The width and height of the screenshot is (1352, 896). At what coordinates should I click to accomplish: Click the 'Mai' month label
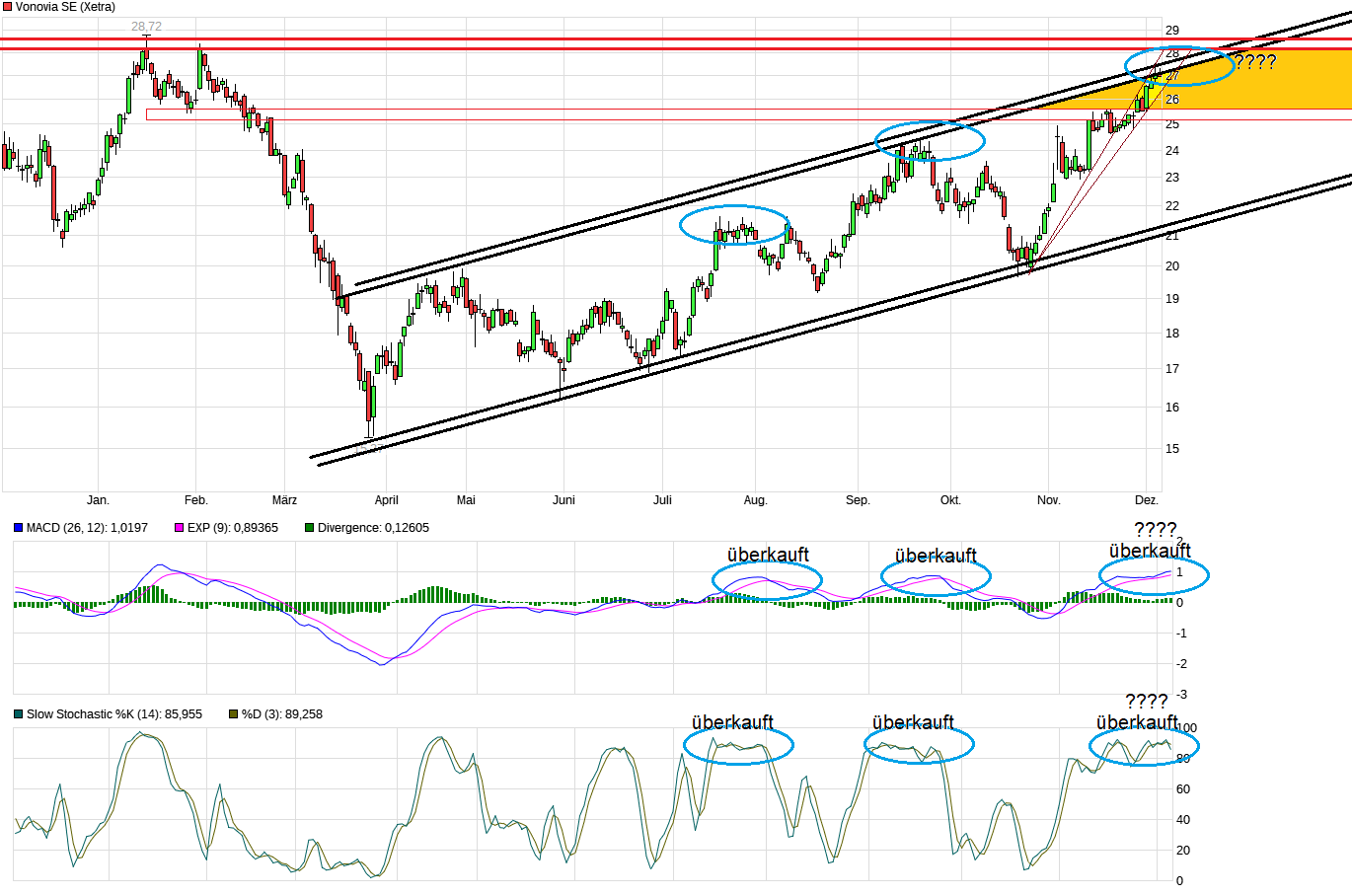466,500
